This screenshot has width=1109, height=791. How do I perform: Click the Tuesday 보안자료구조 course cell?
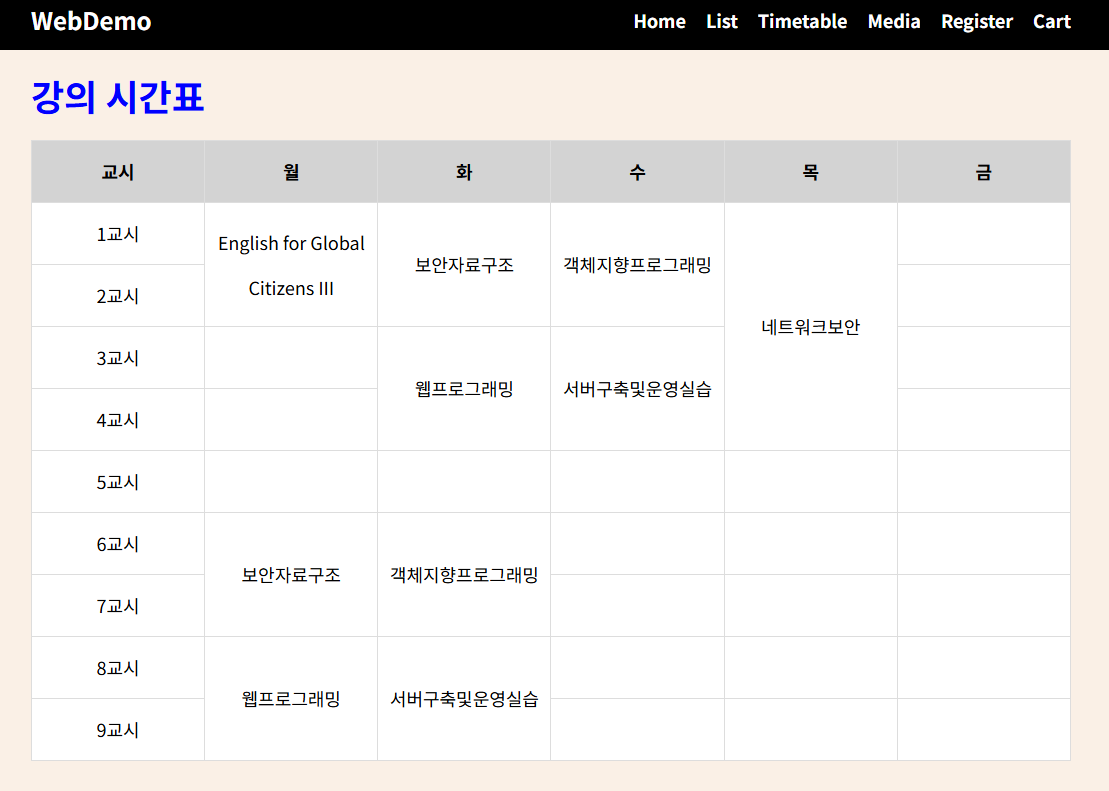(463, 265)
